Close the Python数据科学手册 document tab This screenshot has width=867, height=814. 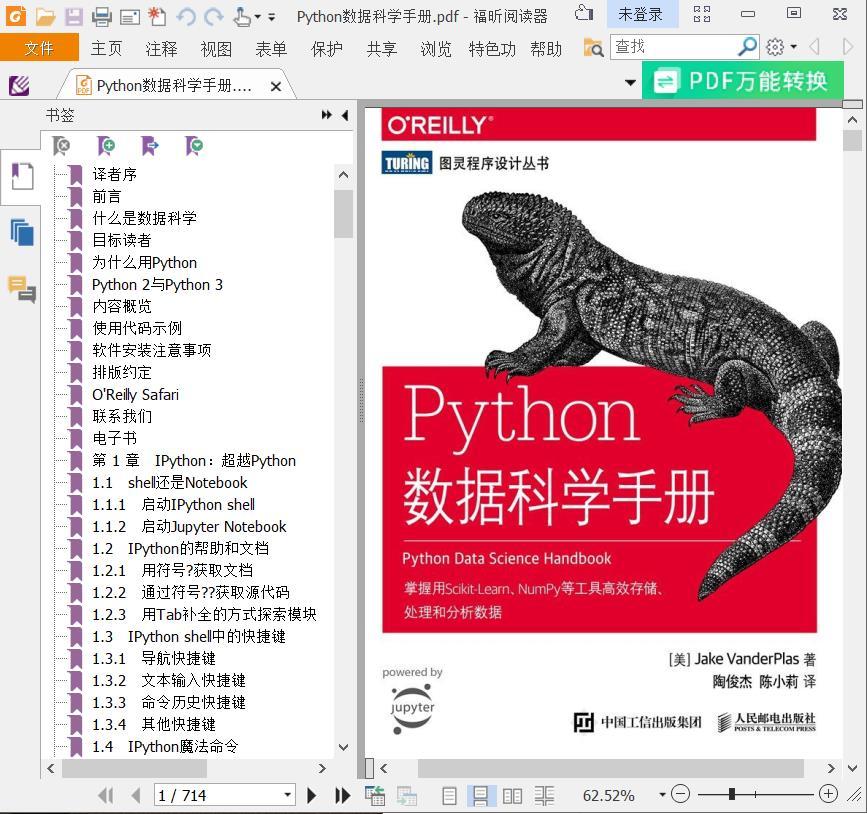(x=276, y=87)
